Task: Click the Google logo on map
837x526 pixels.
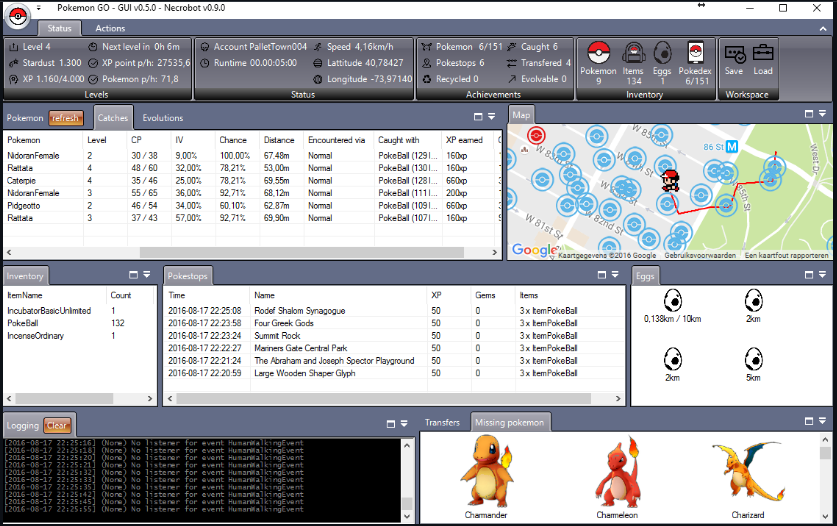Action: pyautogui.click(x=534, y=249)
